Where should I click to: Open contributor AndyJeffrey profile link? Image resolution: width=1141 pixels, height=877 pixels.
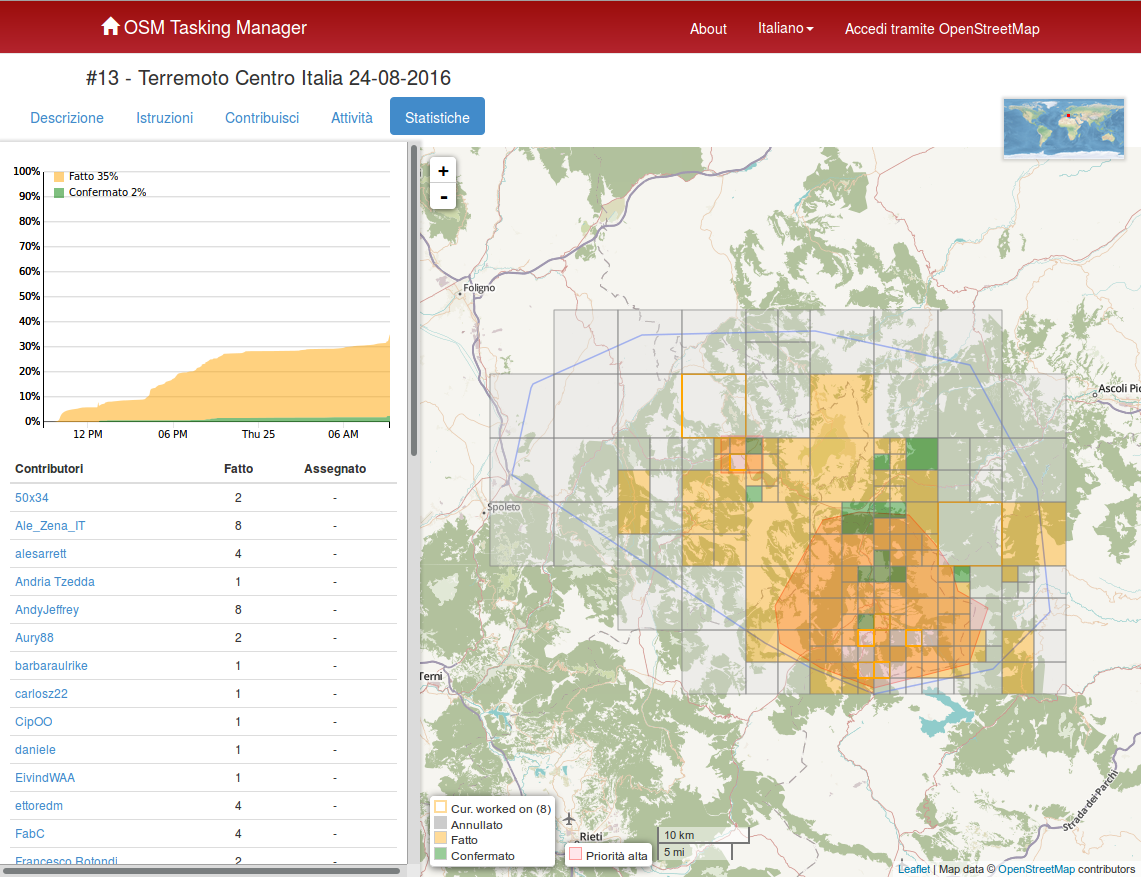[47, 609]
